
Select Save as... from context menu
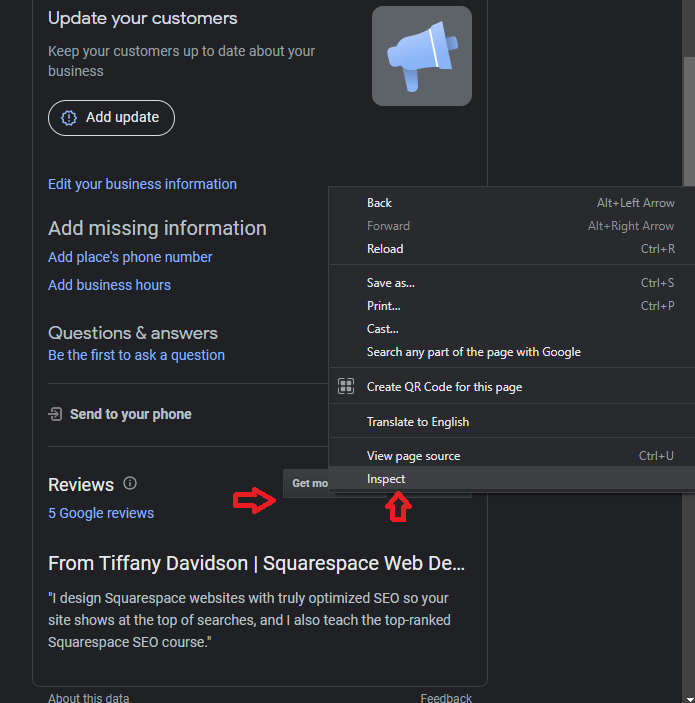512,283
